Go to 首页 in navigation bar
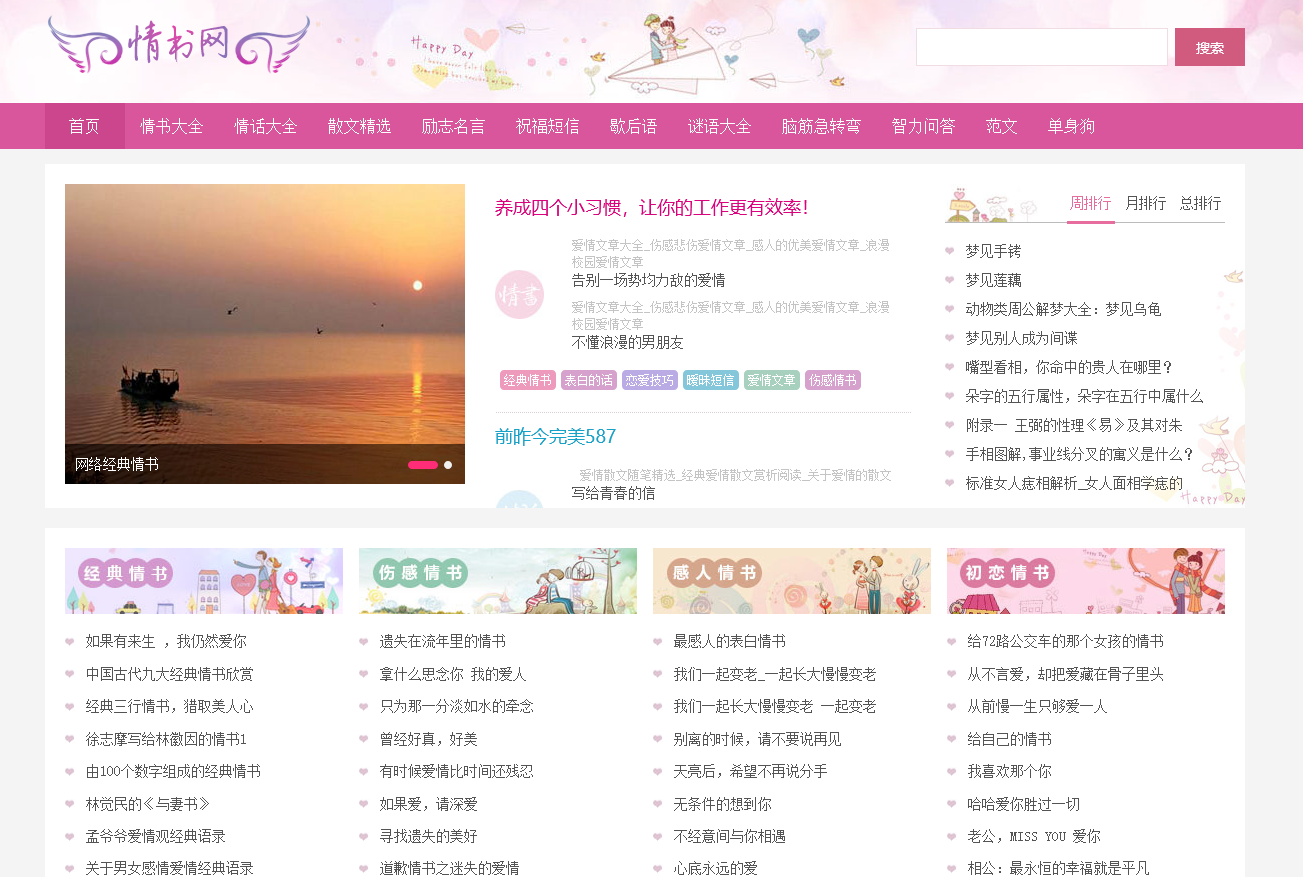 coord(84,126)
